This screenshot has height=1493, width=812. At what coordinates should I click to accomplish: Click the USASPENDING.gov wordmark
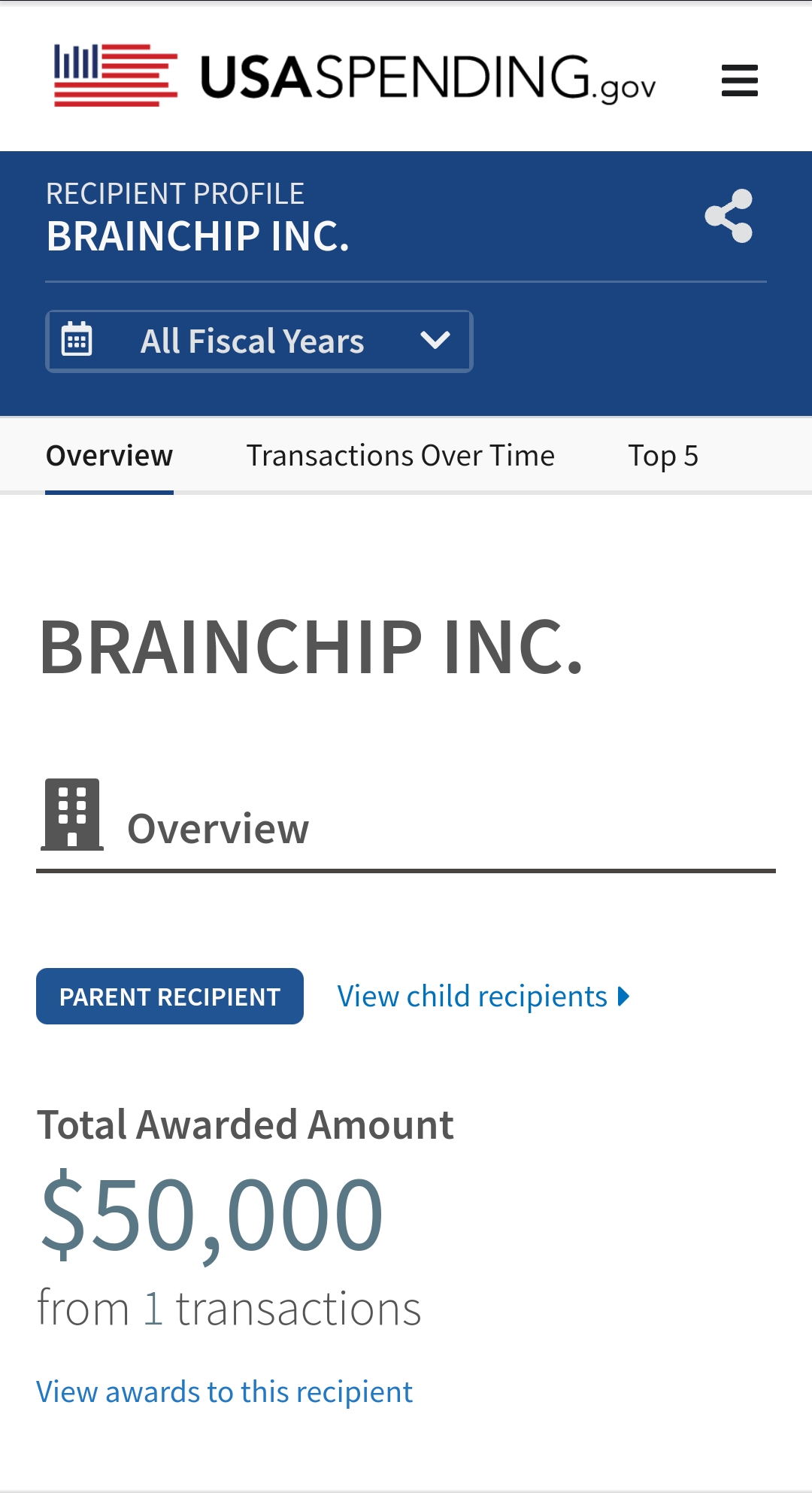click(429, 78)
